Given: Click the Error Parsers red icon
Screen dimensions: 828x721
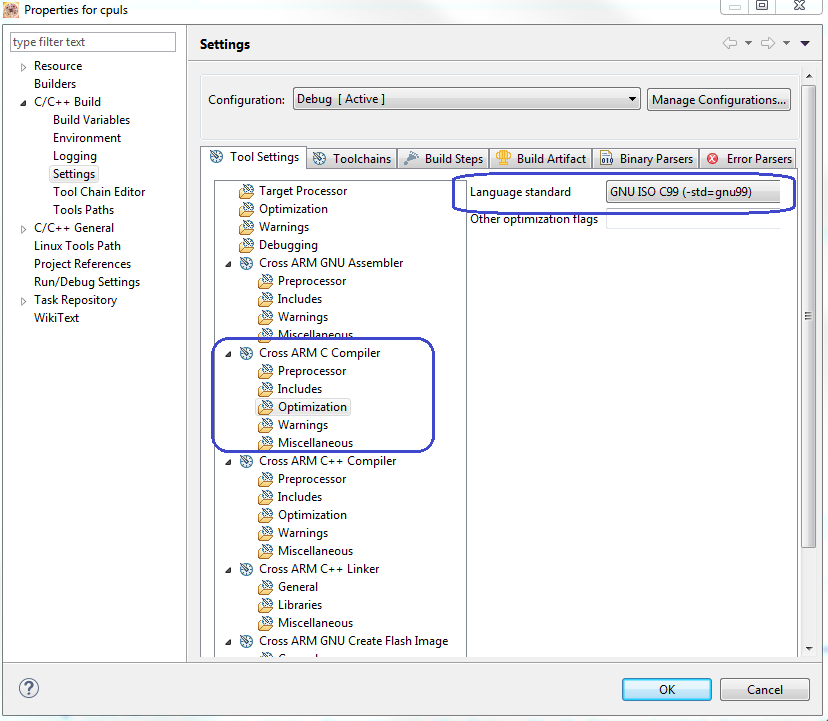Looking at the screenshot, I should tap(712, 158).
